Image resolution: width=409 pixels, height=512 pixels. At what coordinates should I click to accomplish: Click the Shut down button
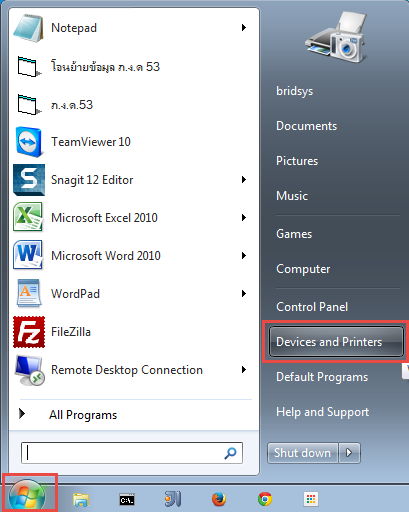[303, 453]
